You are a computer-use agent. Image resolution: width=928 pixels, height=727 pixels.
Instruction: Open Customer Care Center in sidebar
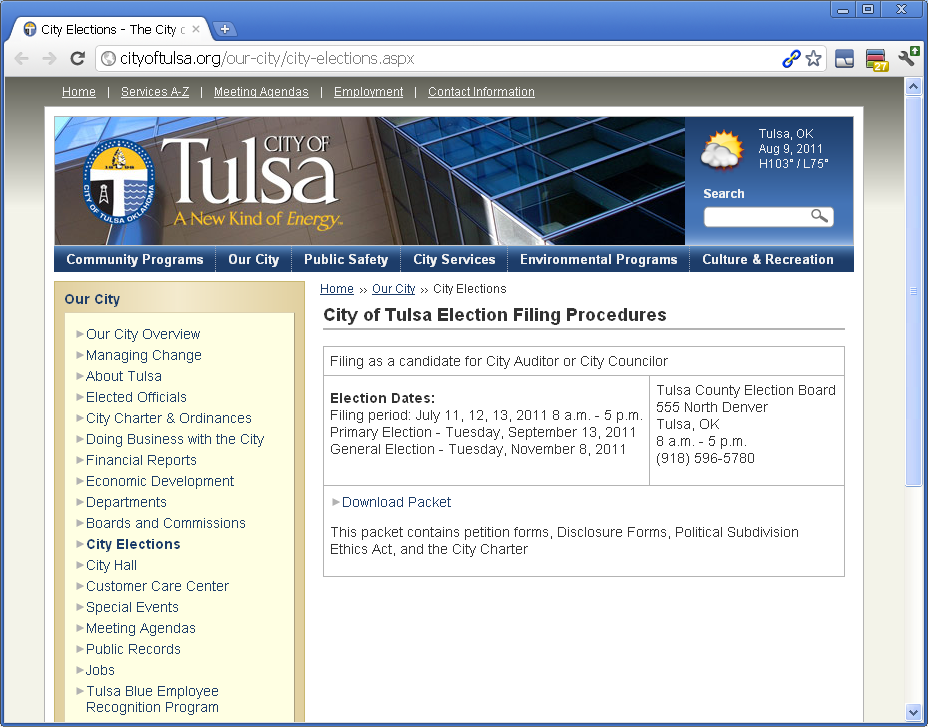click(157, 586)
